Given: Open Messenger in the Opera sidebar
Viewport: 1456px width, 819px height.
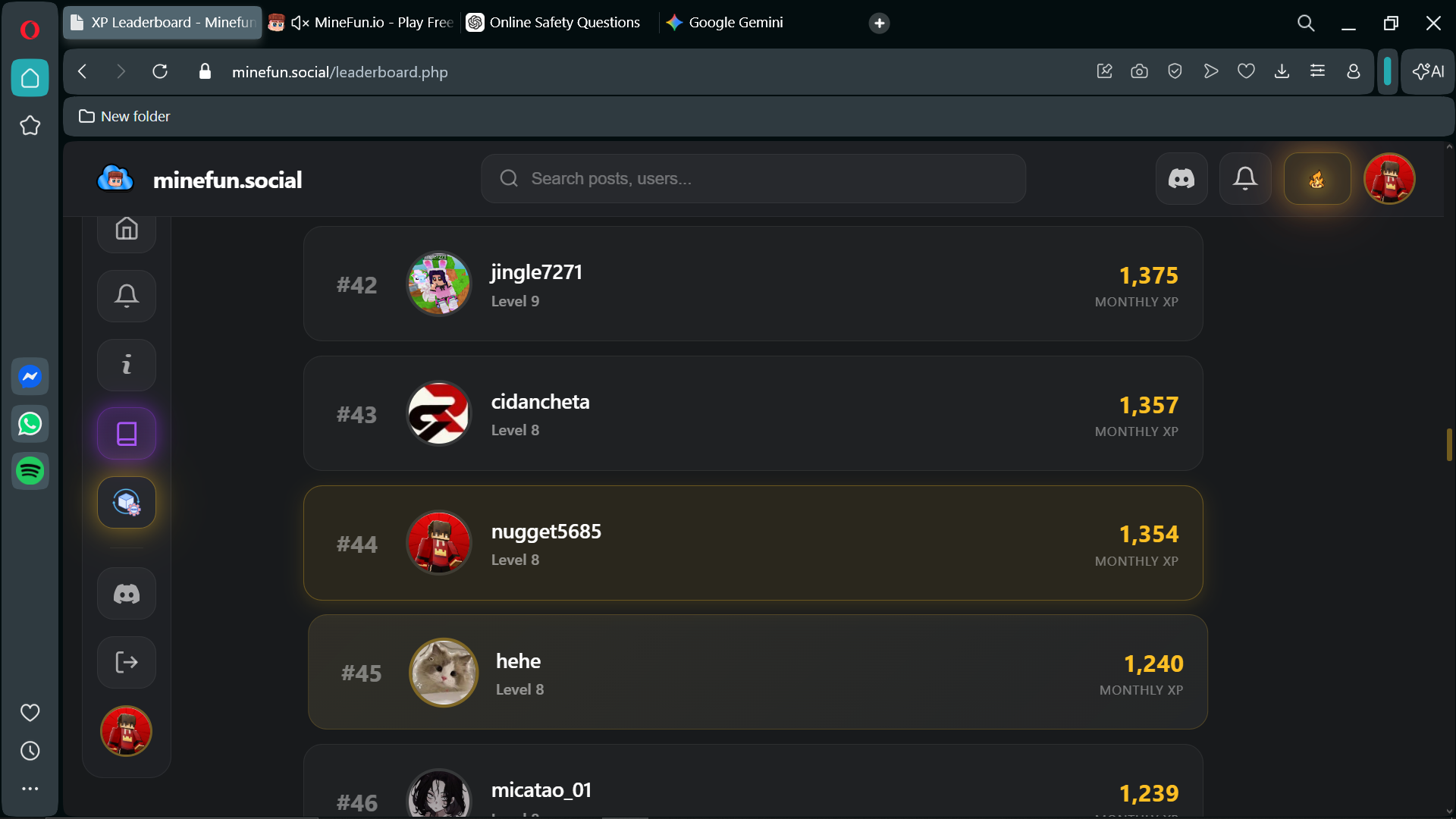Looking at the screenshot, I should tap(30, 376).
